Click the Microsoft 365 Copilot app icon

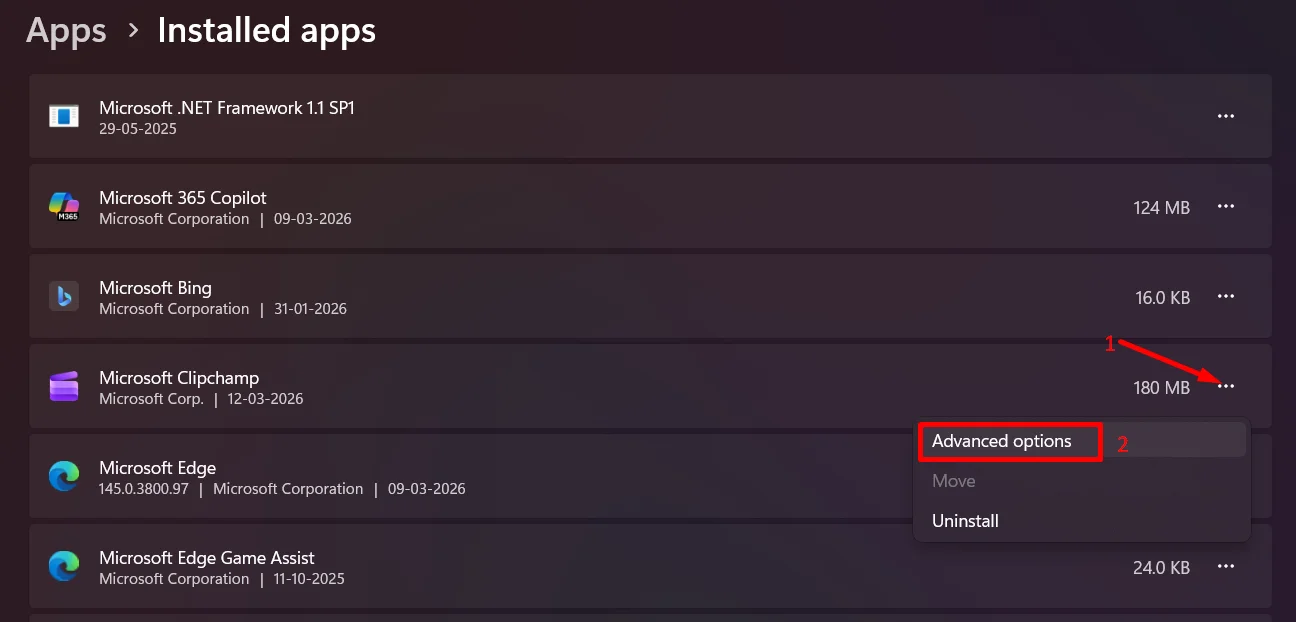click(64, 207)
